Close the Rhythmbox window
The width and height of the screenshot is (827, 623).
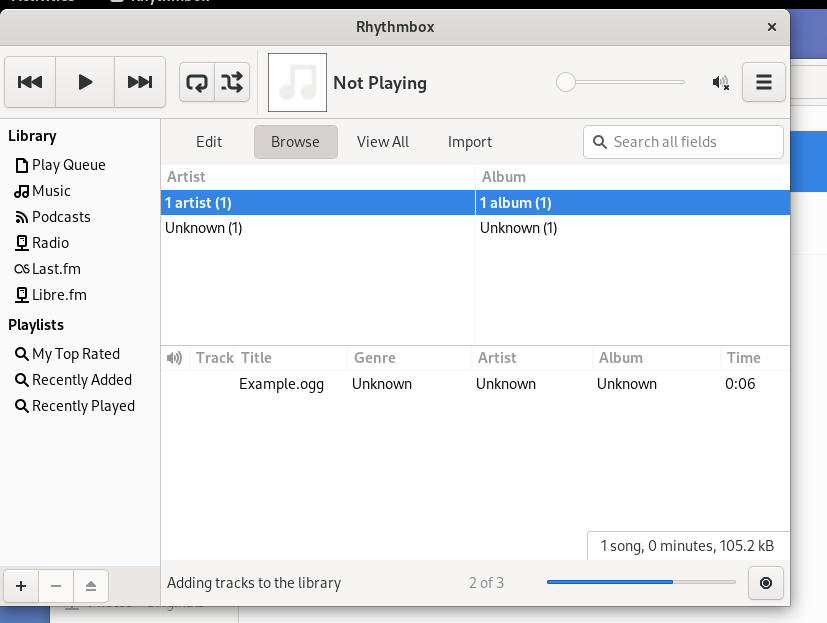pos(772,27)
